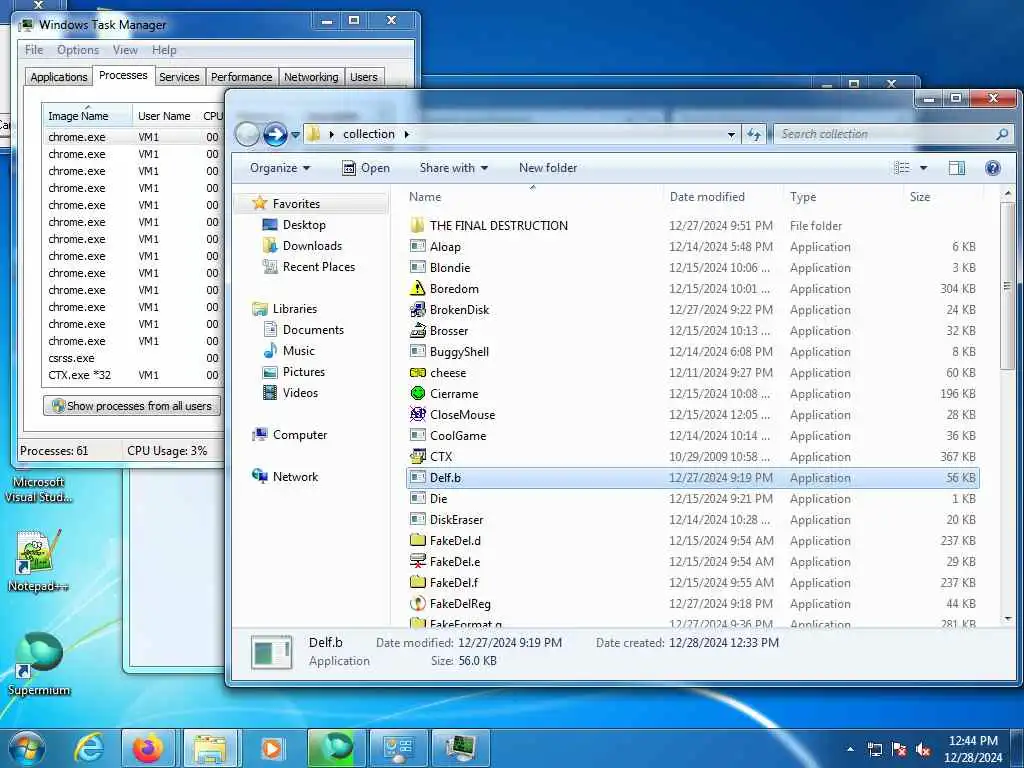Image resolution: width=1024 pixels, height=768 pixels.
Task: Click the volume muted tray icon
Action: [x=923, y=750]
